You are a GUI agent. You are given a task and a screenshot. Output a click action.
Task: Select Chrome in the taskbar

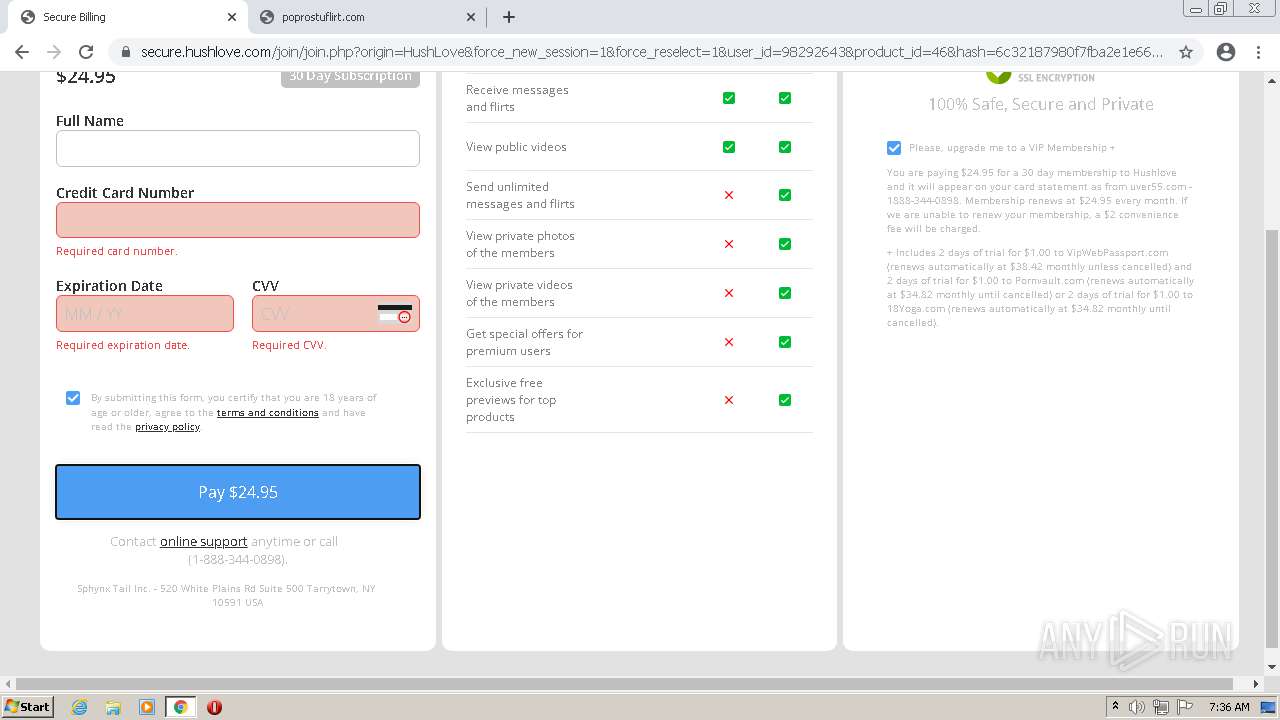tap(180, 707)
